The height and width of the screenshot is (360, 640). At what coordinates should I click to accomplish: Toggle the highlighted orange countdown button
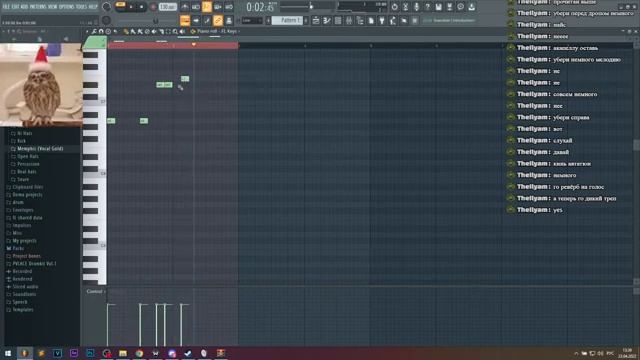click(x=207, y=7)
